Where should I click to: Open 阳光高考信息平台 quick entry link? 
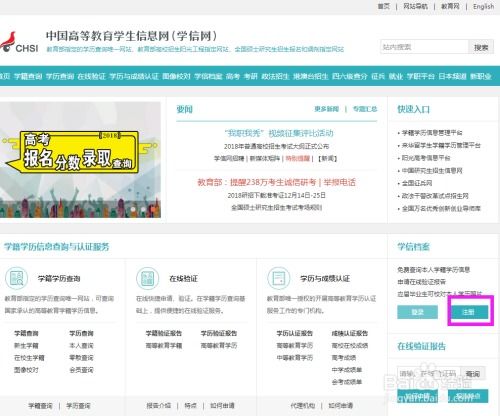tap(426, 158)
